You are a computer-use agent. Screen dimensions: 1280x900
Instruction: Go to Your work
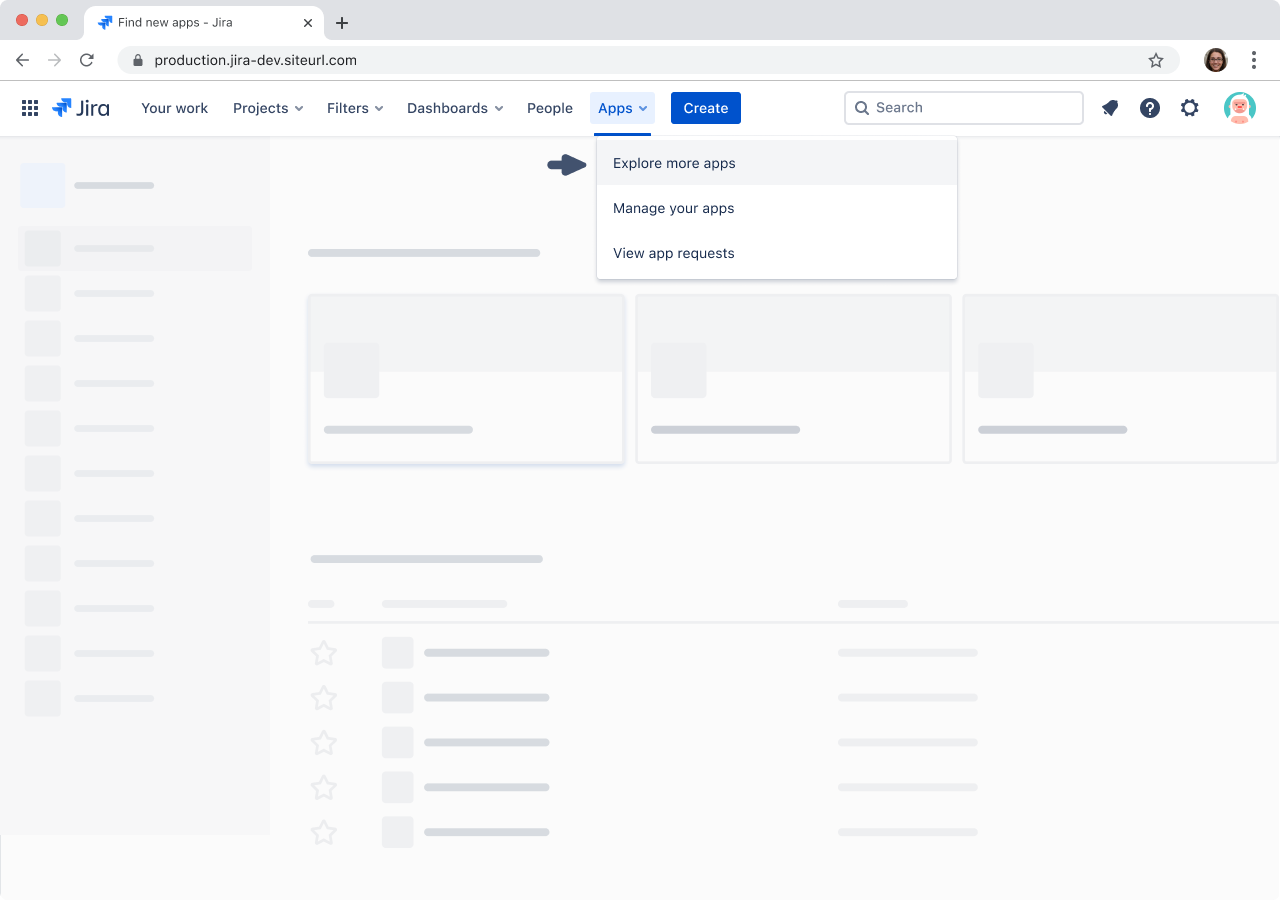174,108
